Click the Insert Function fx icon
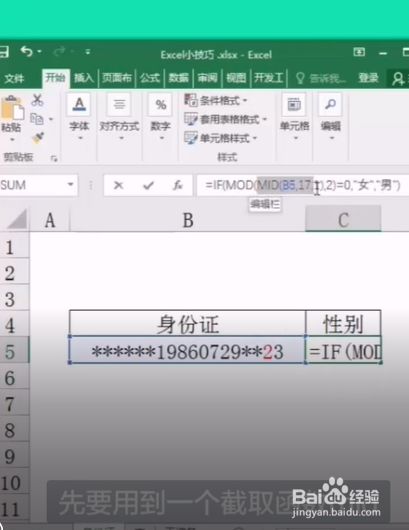Image resolution: width=409 pixels, height=530 pixels. [x=178, y=185]
